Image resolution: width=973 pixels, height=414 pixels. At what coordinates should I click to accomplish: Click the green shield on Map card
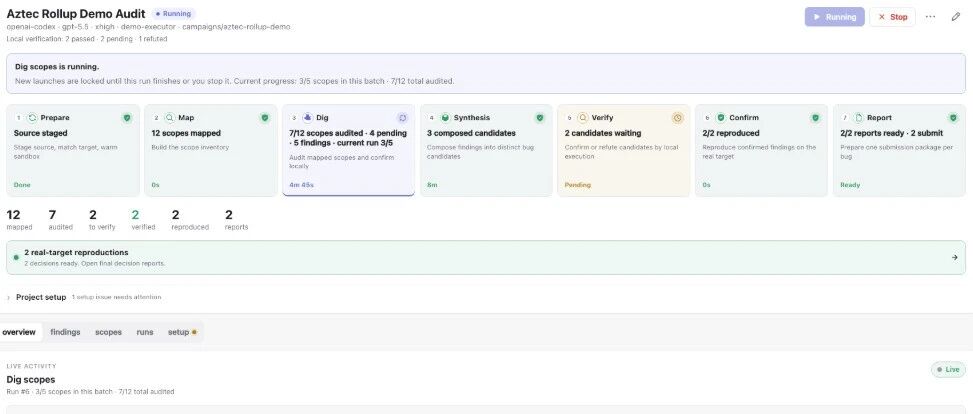(x=265, y=117)
